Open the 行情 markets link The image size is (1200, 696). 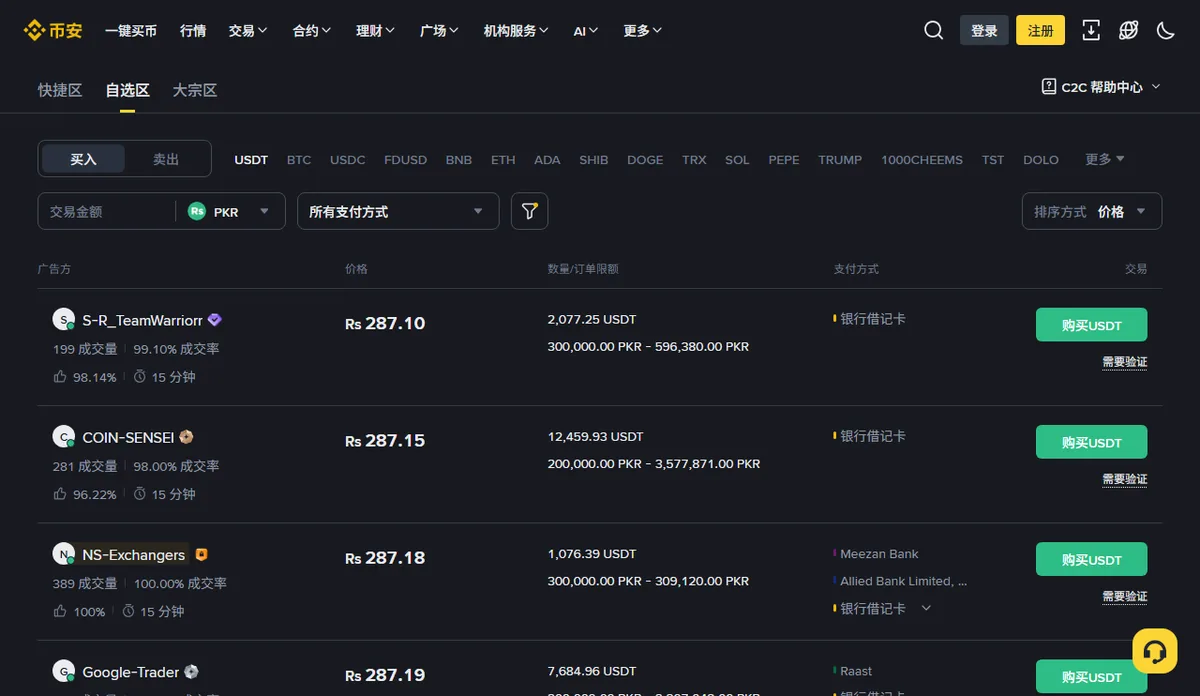[193, 30]
